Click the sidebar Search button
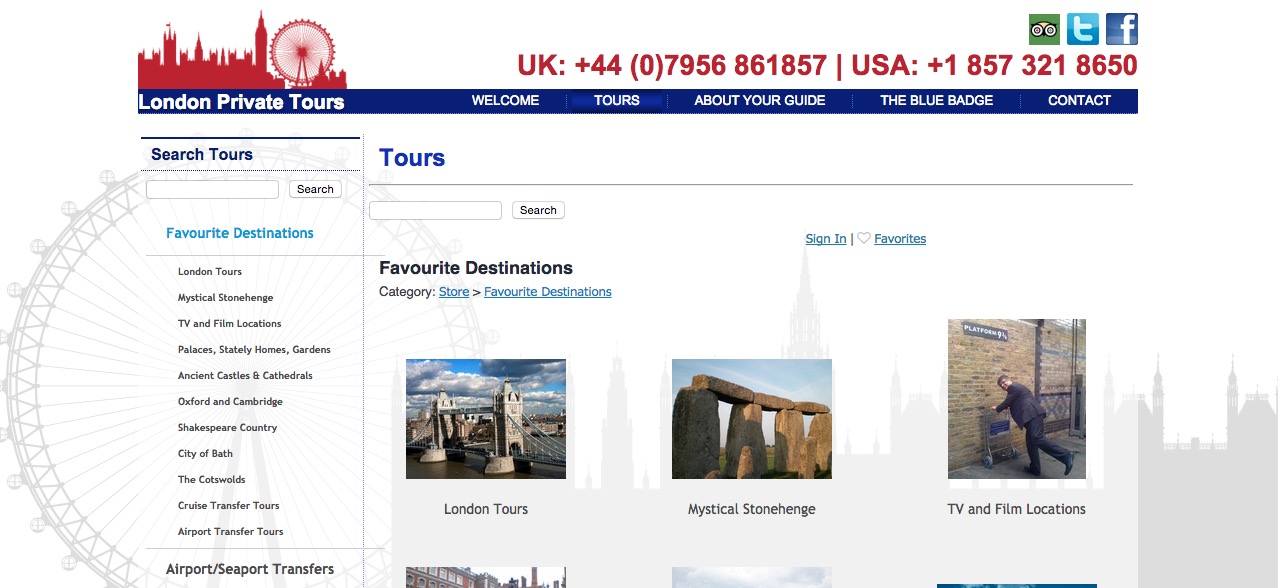 315,189
